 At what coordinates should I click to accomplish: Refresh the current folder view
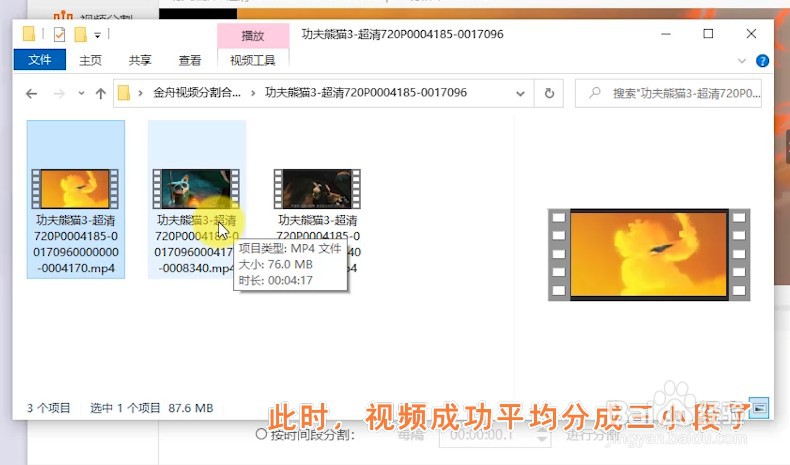pyautogui.click(x=549, y=93)
